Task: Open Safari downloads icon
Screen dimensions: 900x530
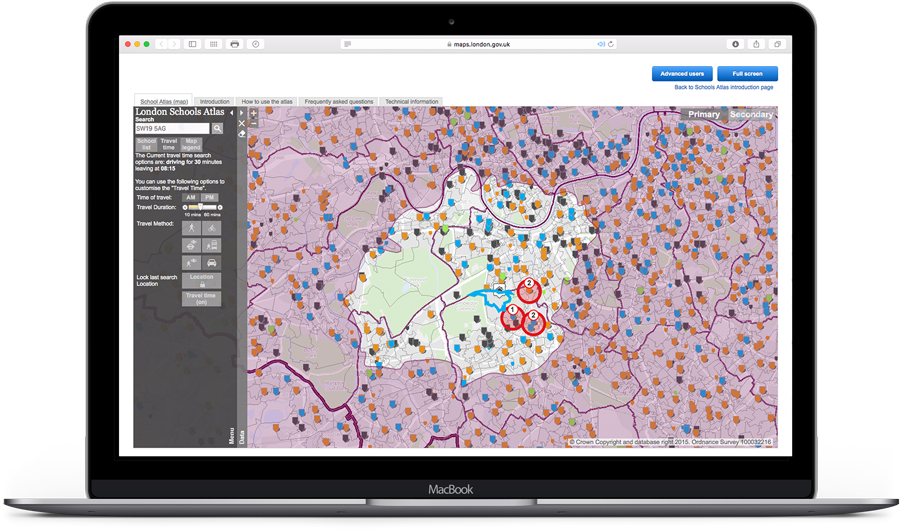Action: pyautogui.click(x=735, y=44)
